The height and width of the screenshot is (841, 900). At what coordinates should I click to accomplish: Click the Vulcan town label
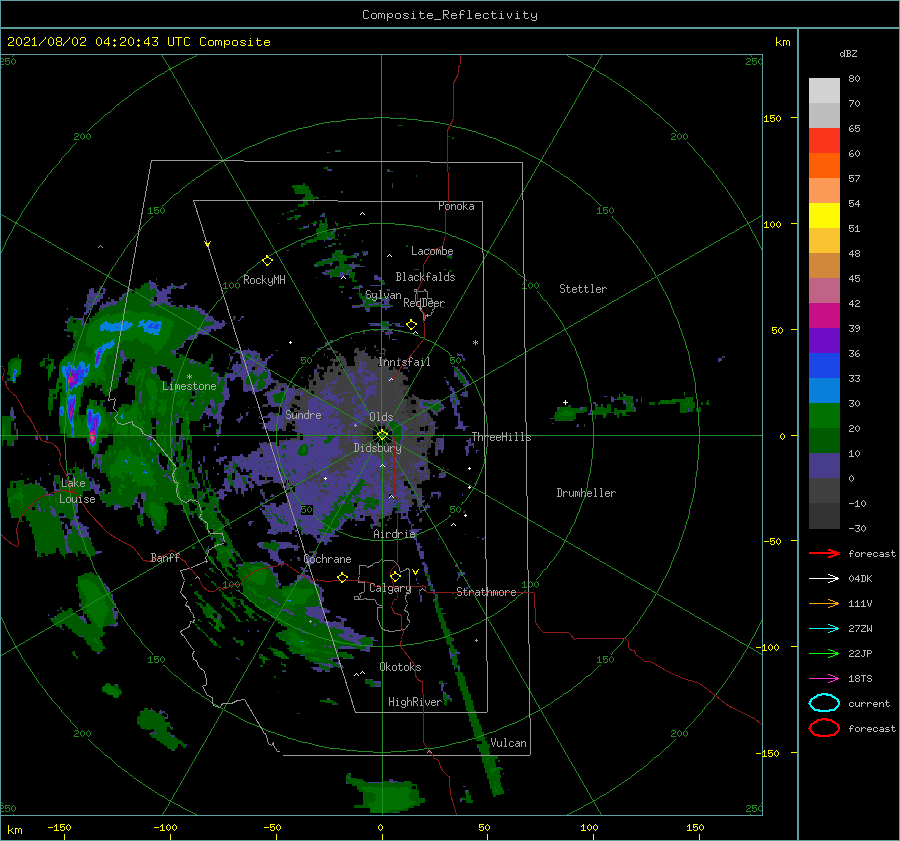[508, 743]
